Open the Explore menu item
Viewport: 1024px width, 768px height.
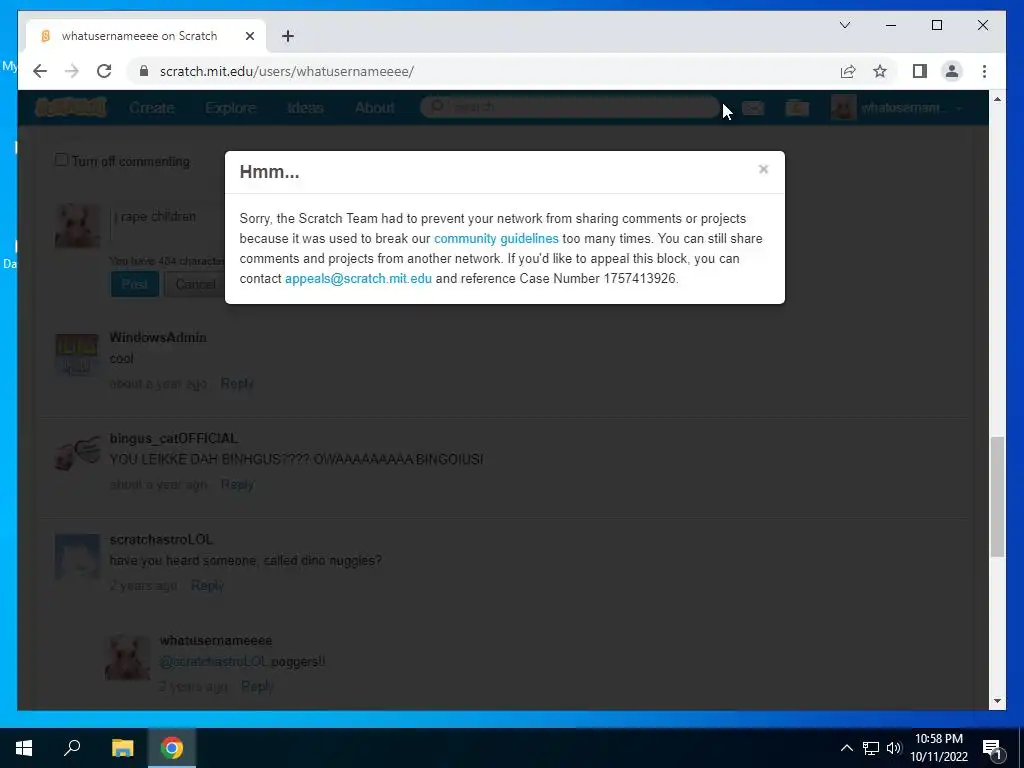tap(231, 108)
